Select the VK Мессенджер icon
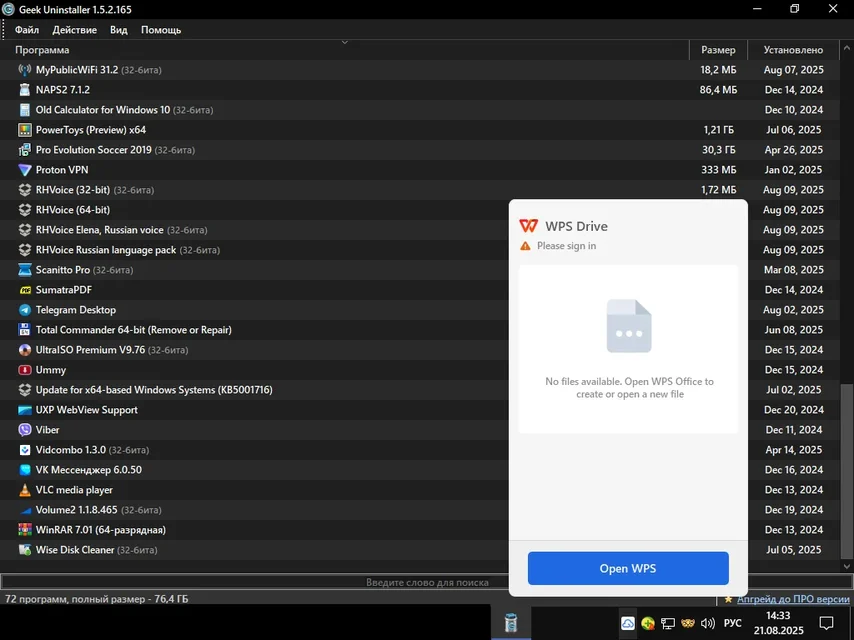 (25, 470)
